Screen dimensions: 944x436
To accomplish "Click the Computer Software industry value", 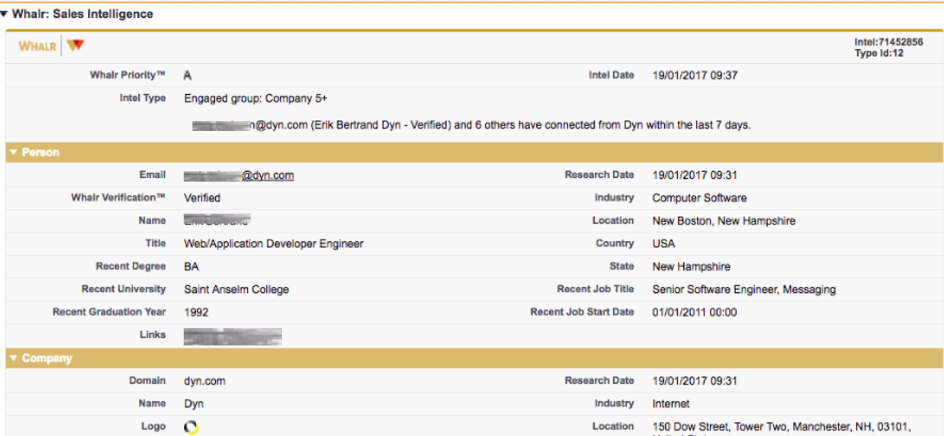I will [700, 198].
